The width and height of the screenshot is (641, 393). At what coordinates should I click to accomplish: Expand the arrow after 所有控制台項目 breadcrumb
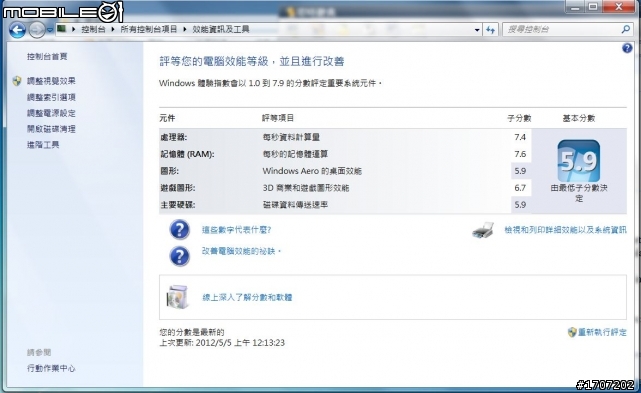[x=185, y=29]
